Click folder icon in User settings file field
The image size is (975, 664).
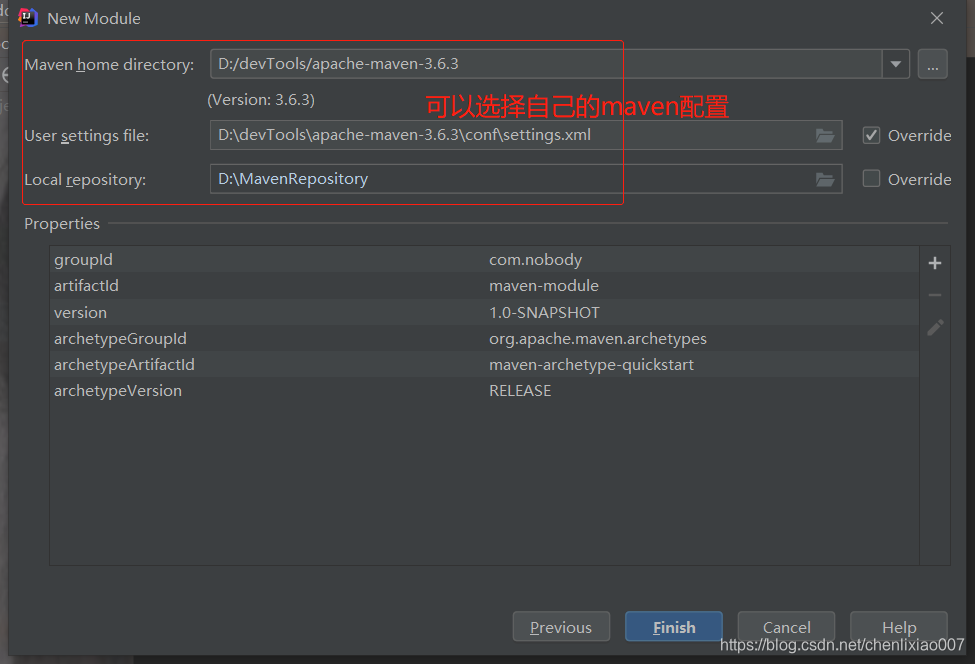tap(825, 136)
